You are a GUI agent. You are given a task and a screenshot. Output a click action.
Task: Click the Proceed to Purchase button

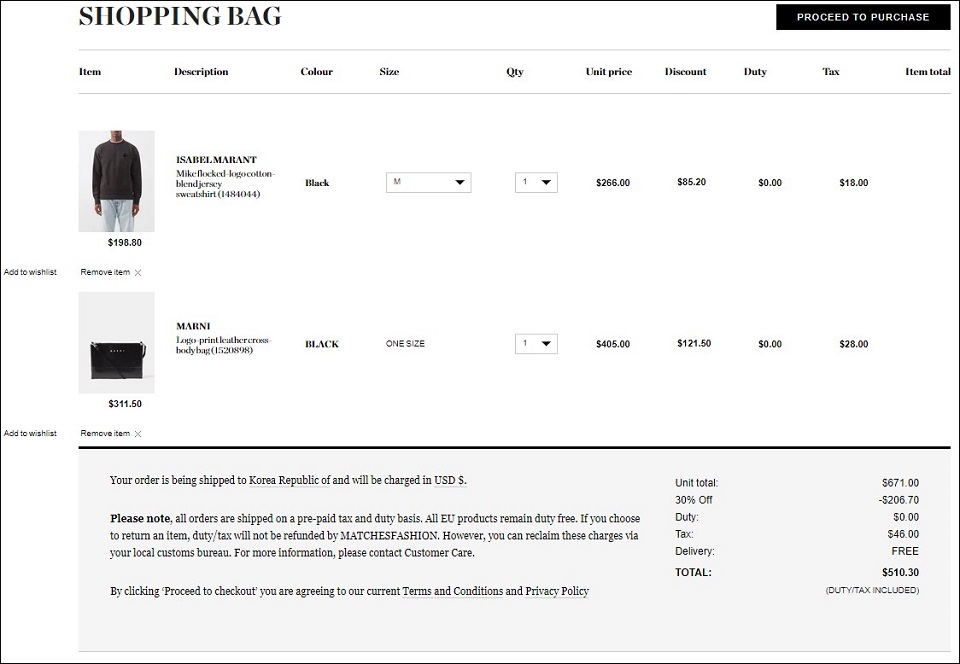[x=863, y=17]
